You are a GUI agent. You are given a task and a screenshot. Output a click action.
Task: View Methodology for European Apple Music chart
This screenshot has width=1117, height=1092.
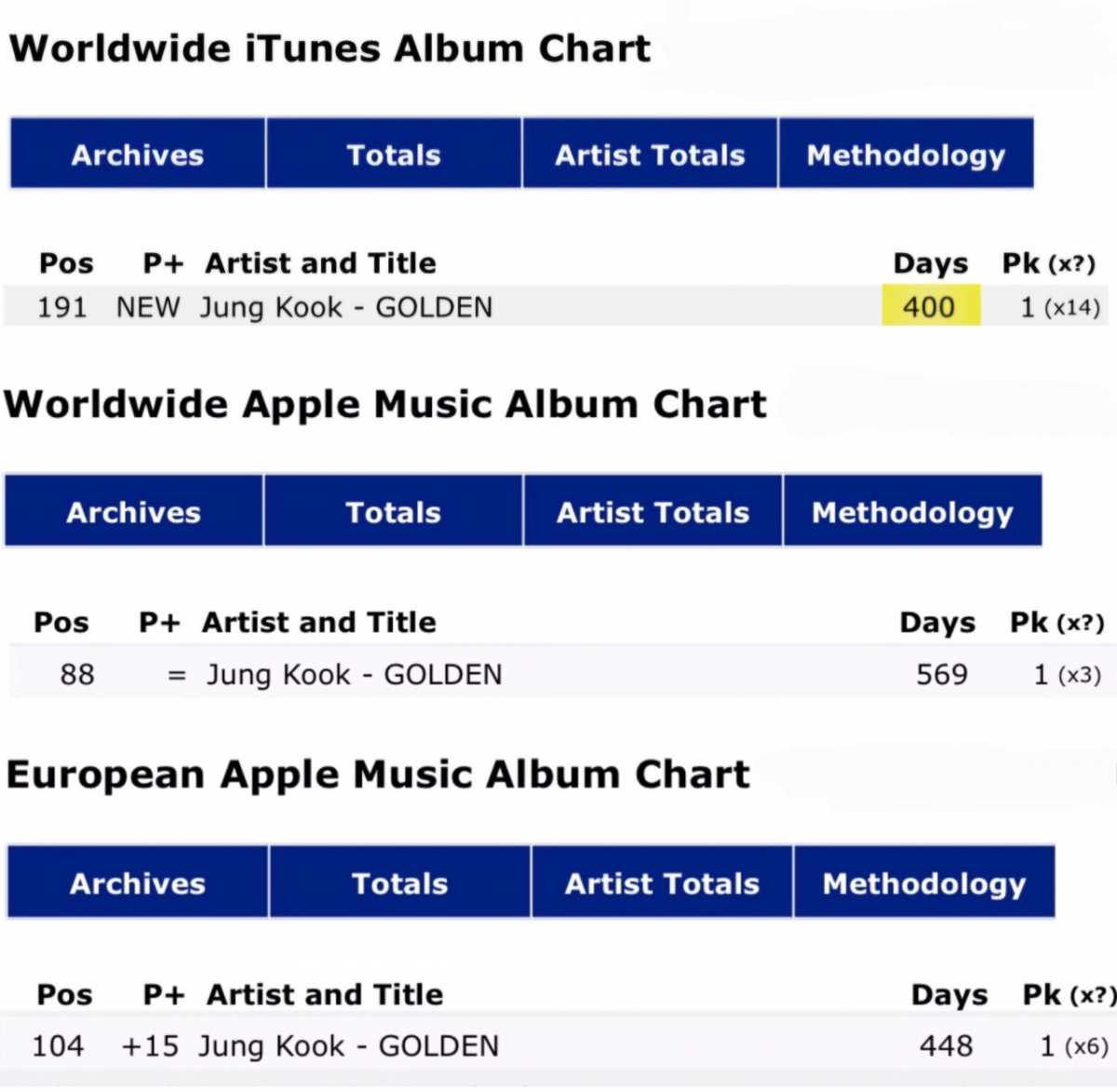tap(924, 883)
